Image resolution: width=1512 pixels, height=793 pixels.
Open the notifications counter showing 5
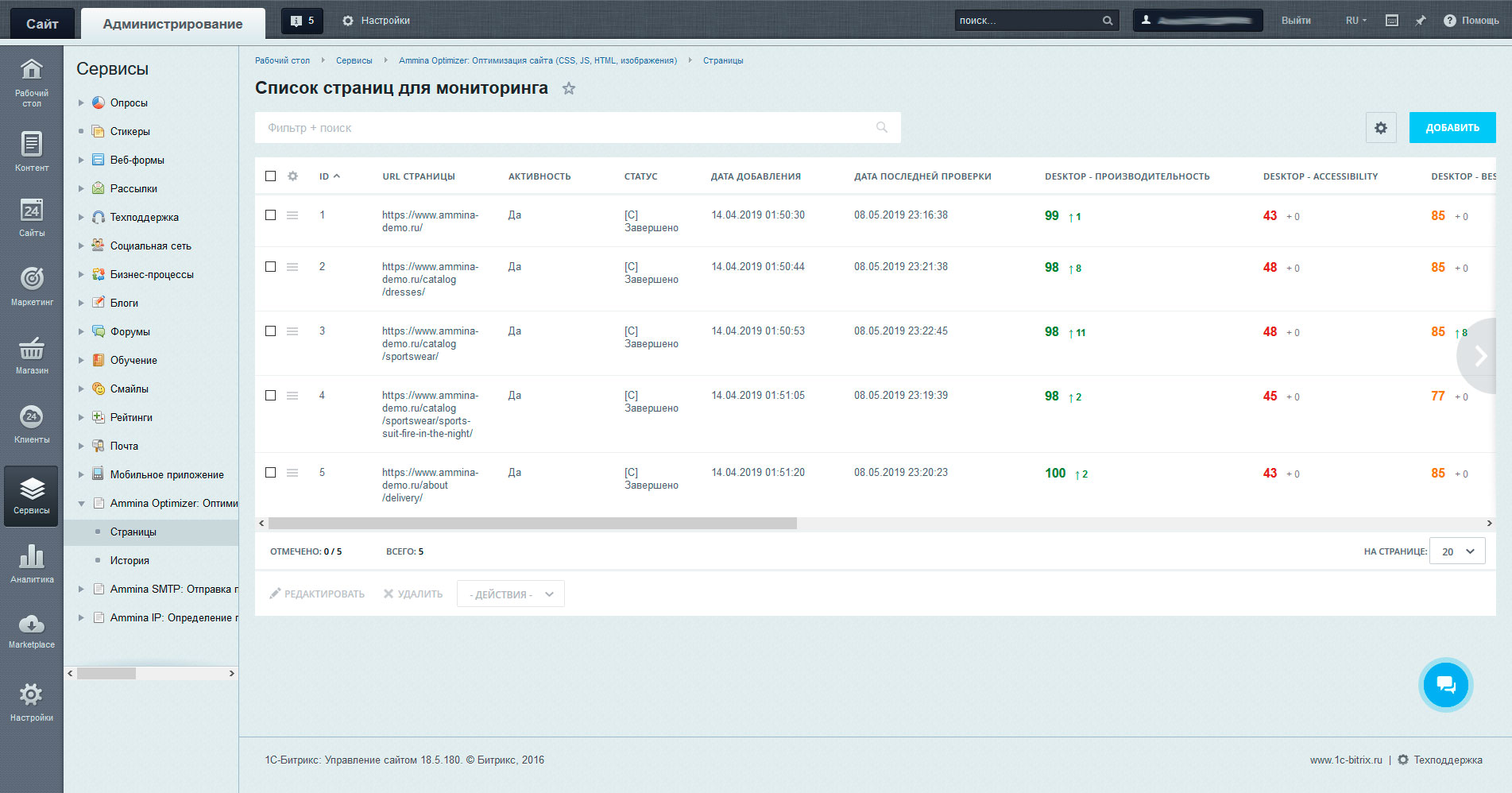(x=303, y=21)
